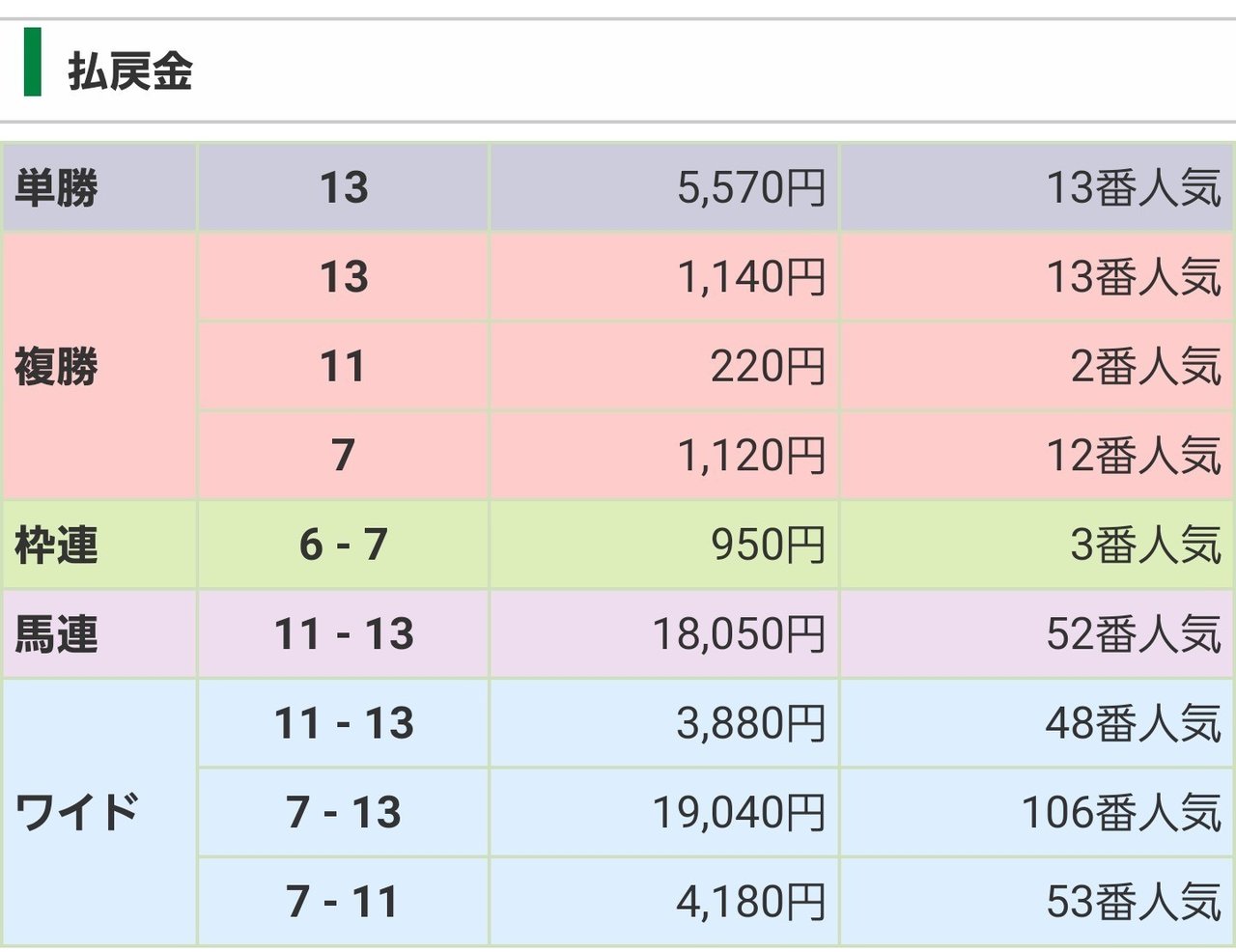Click the 1,140円 place payout
The height and width of the screenshot is (952, 1236).
tap(751, 277)
